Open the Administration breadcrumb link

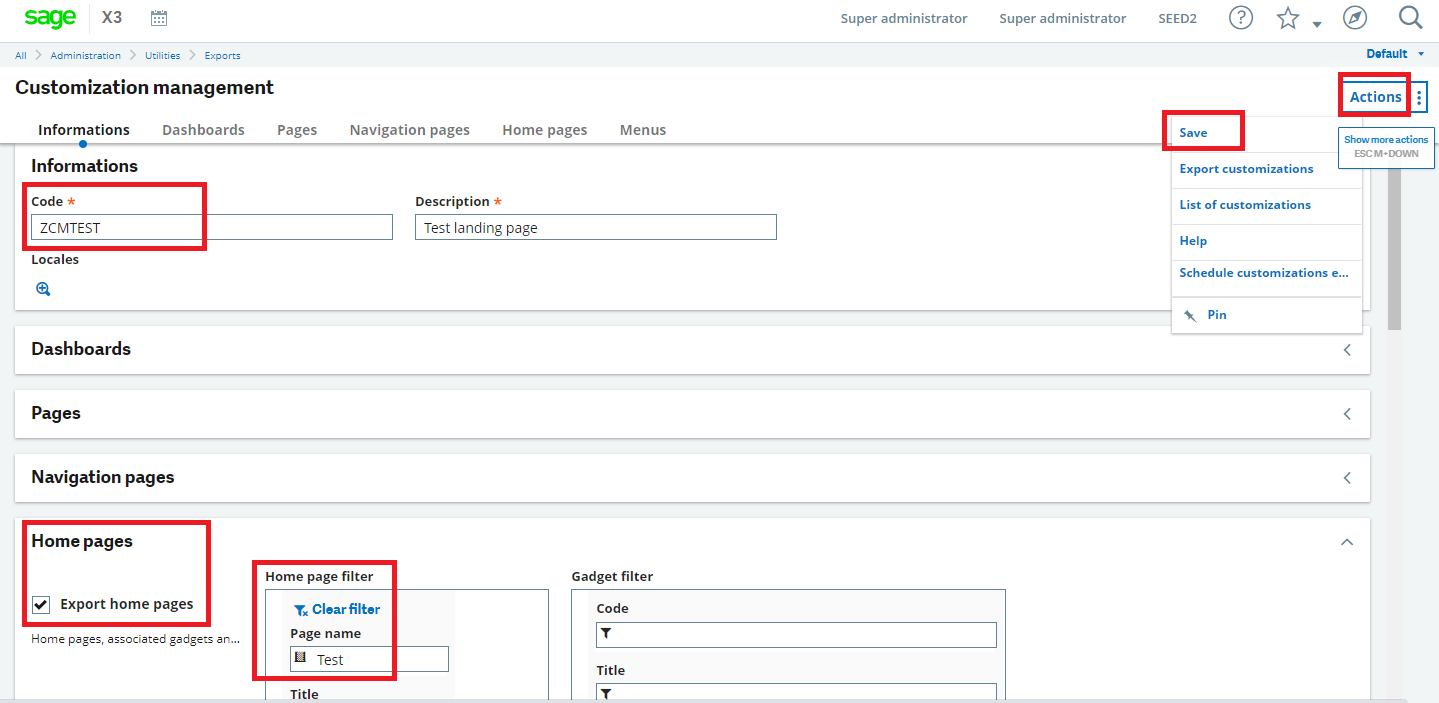point(86,55)
